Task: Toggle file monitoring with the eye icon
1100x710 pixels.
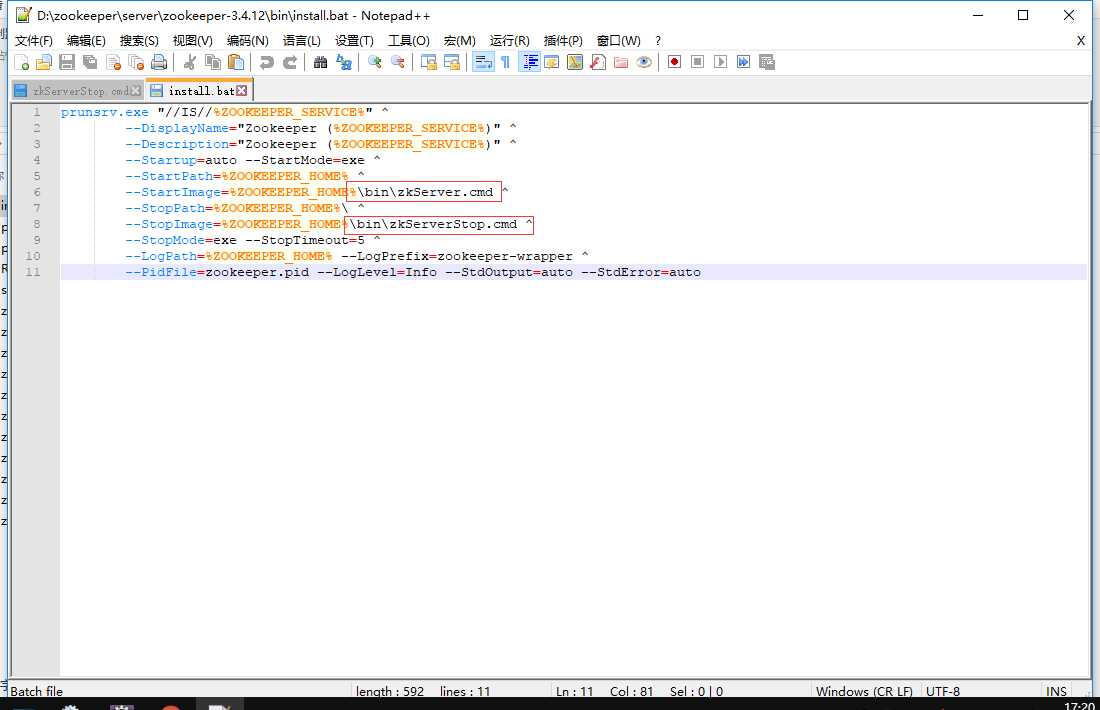Action: [644, 62]
